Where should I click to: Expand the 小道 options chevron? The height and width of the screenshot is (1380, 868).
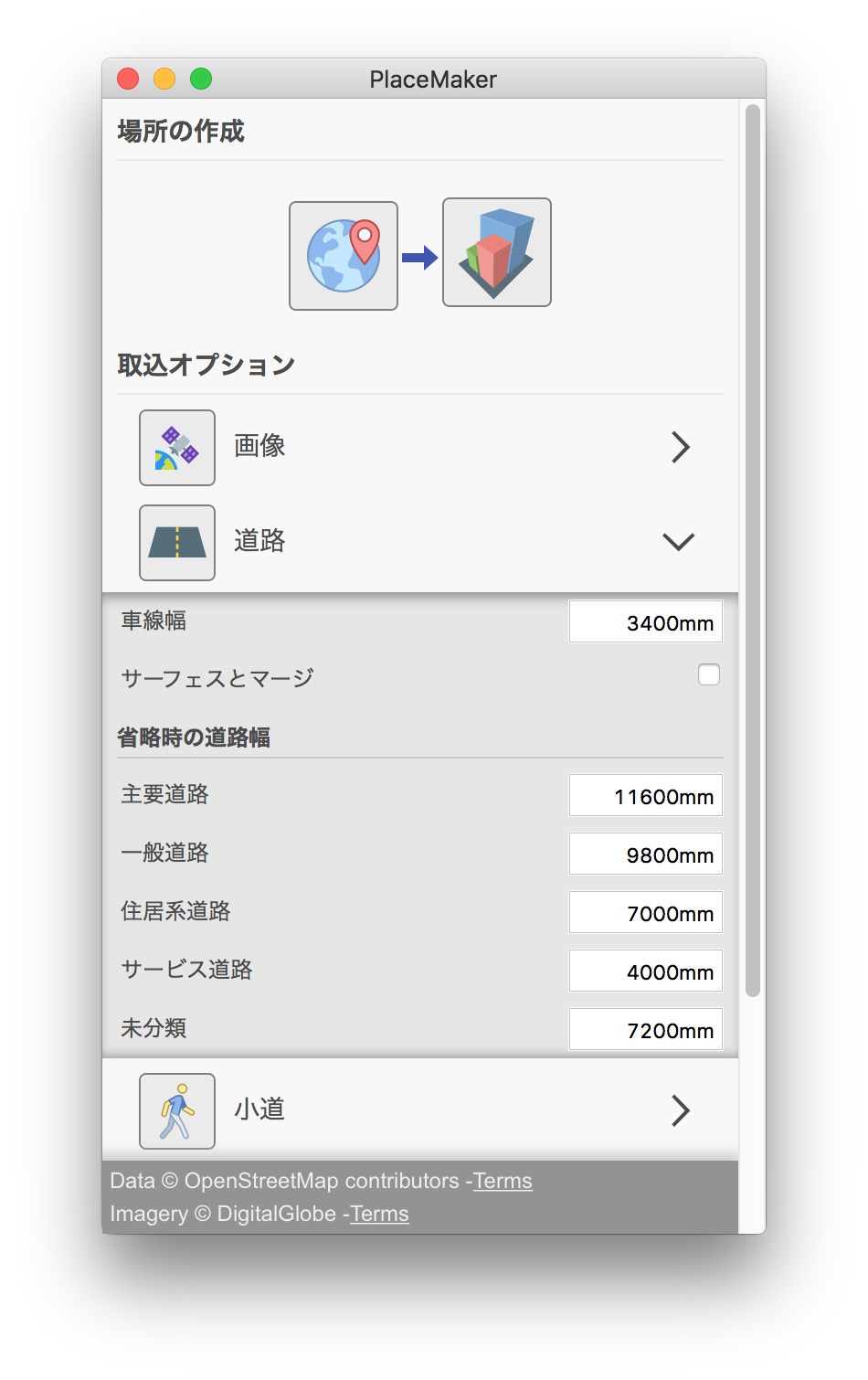tap(680, 1111)
